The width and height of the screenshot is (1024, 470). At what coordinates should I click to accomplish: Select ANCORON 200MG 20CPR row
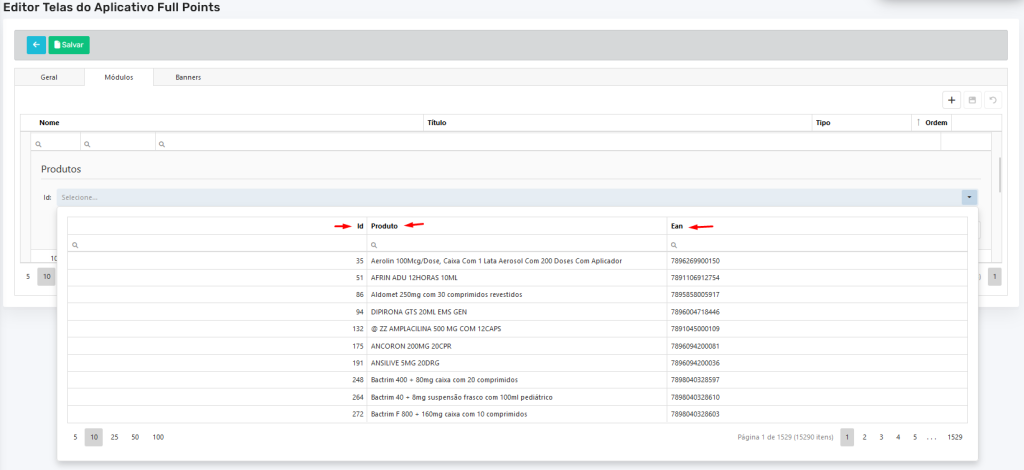[517, 346]
